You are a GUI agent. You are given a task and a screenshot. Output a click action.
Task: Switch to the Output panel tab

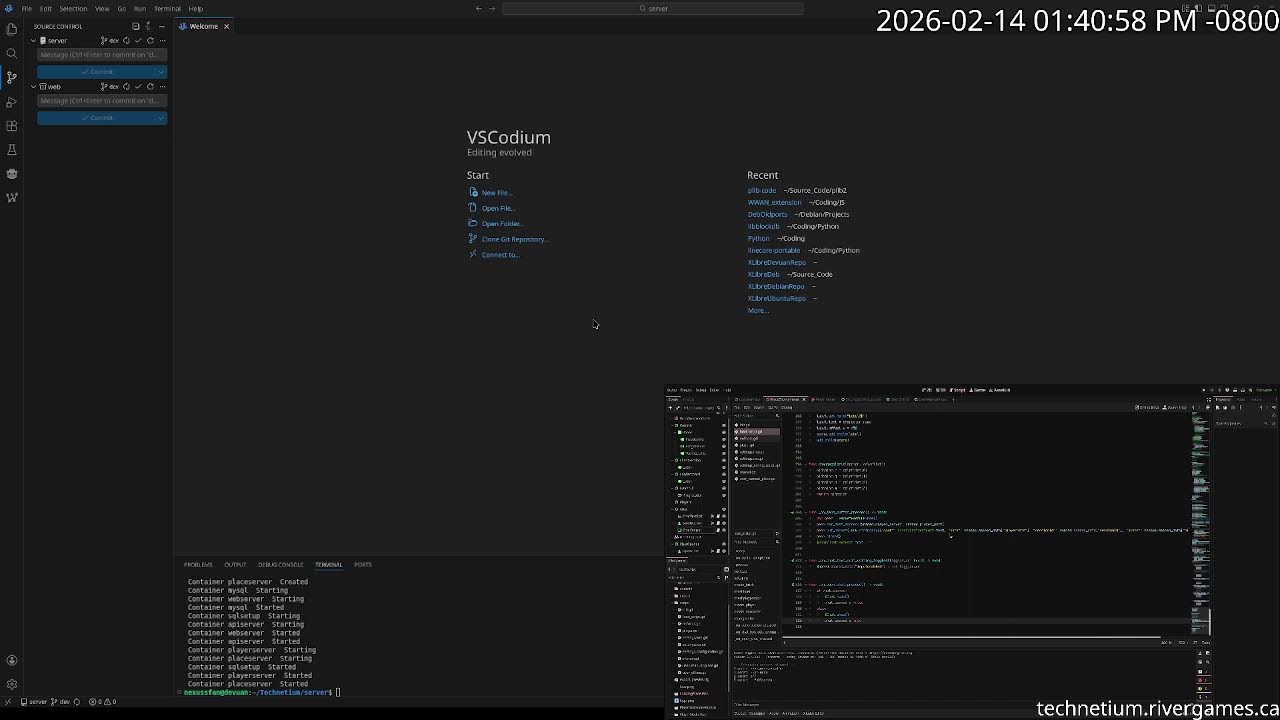[x=235, y=565]
